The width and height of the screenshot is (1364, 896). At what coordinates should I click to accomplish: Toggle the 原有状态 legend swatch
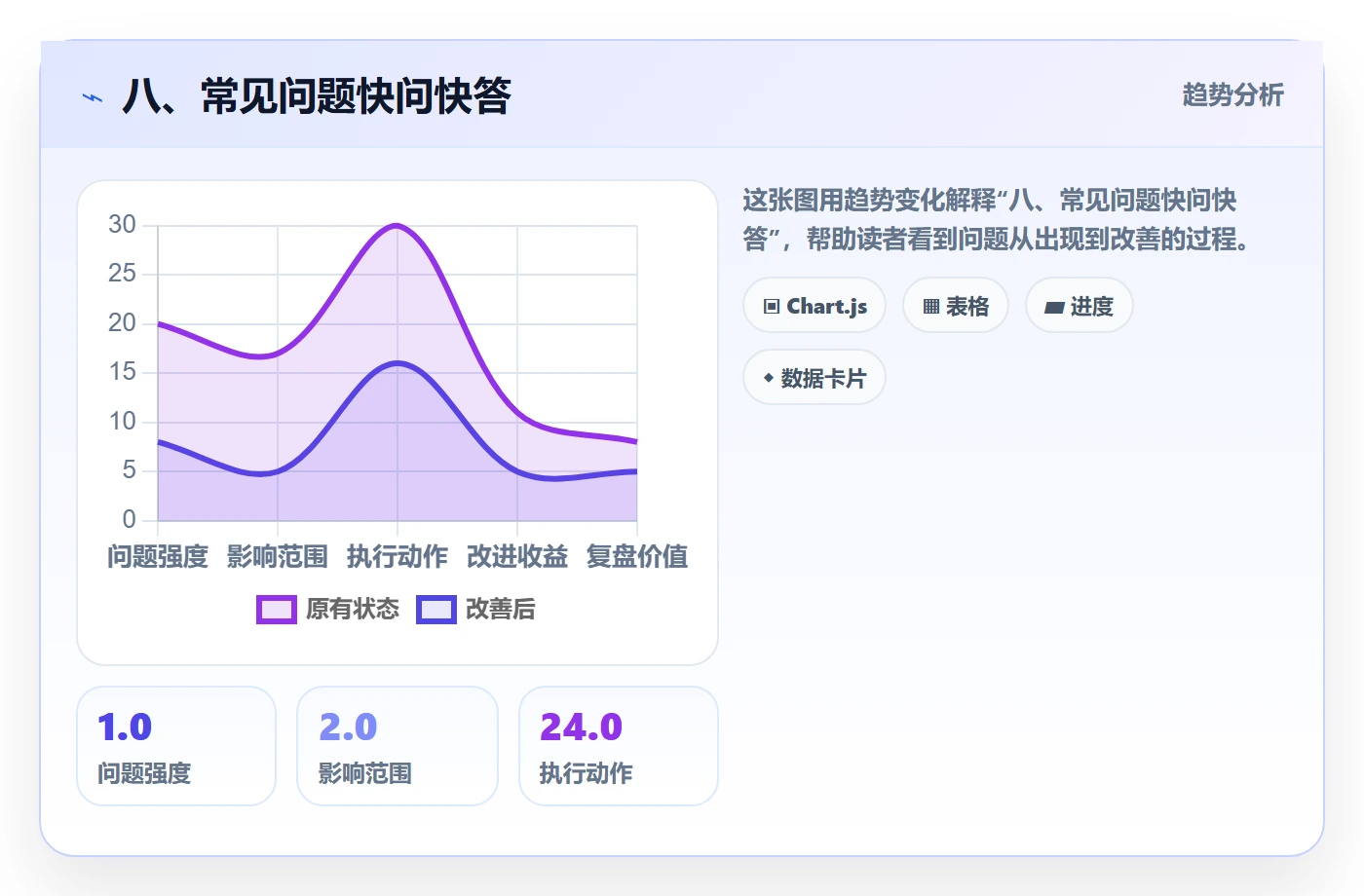[277, 610]
